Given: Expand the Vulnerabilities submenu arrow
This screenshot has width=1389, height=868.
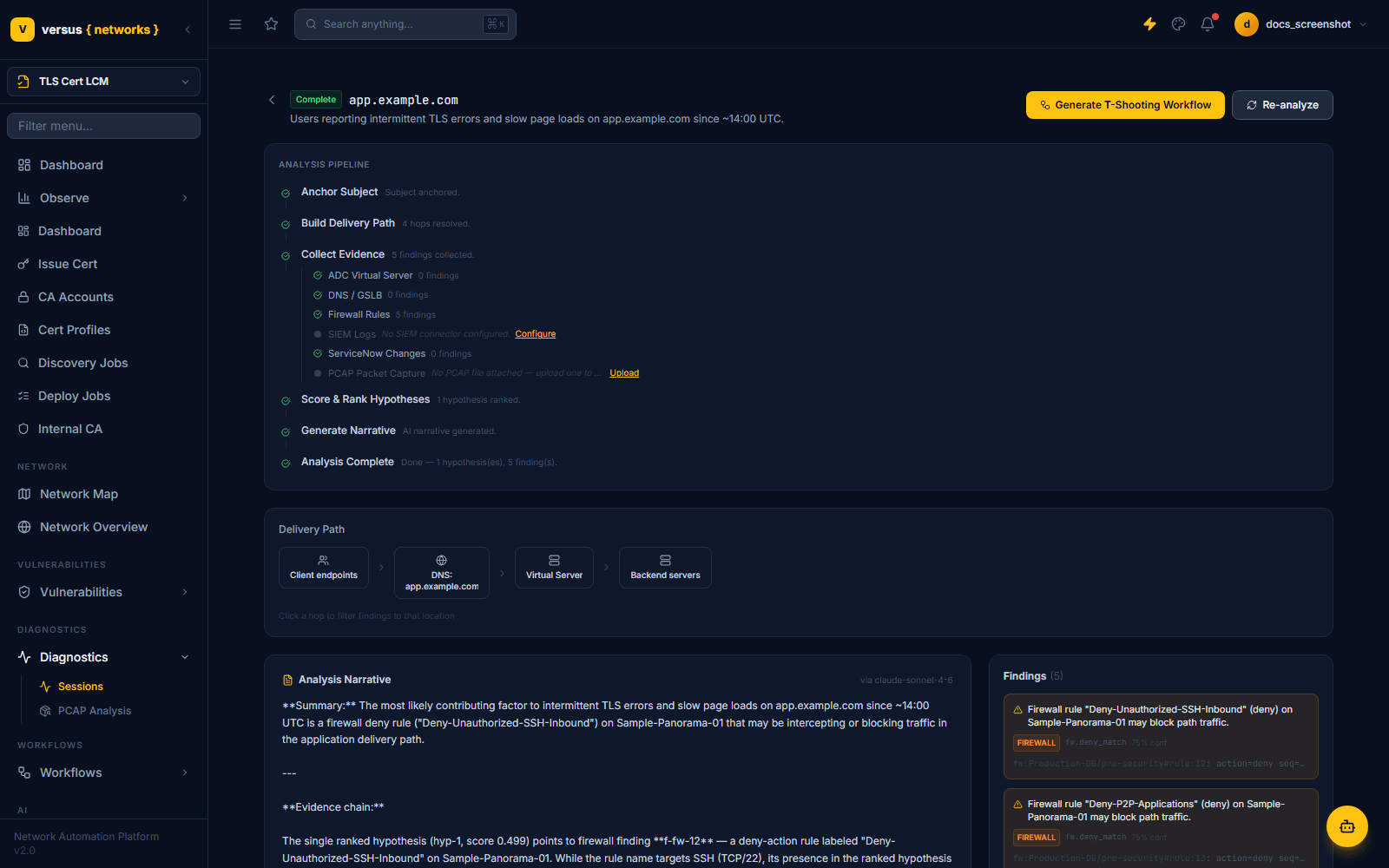Looking at the screenshot, I should pyautogui.click(x=185, y=592).
